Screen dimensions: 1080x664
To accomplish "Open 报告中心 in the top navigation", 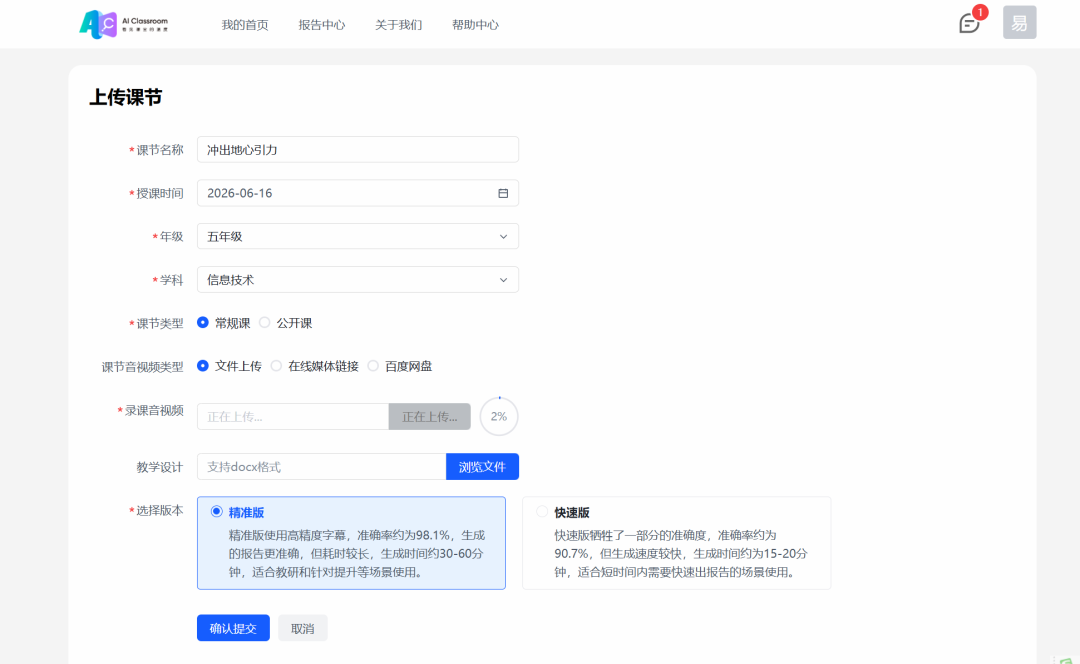I will click(321, 25).
